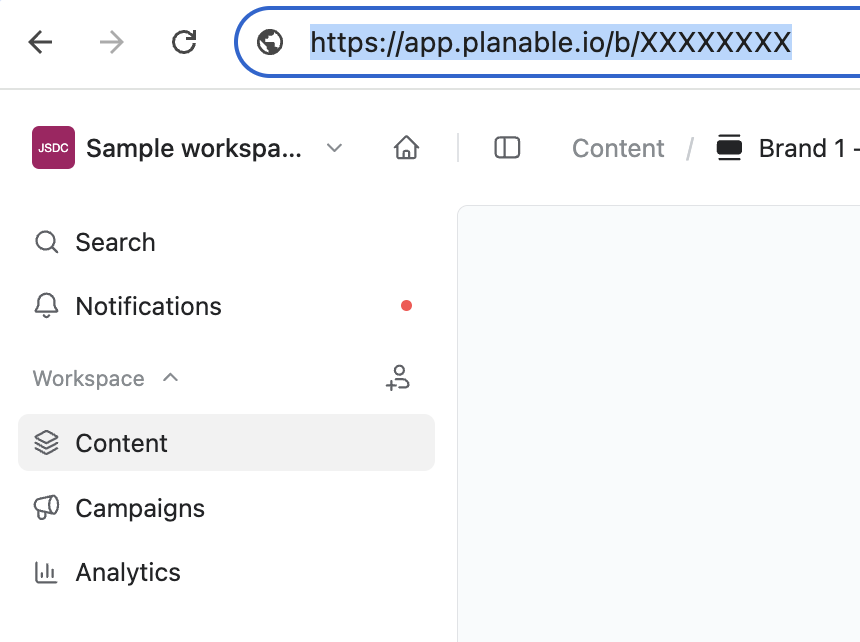
Task: Click the browser back button
Action: 39,43
